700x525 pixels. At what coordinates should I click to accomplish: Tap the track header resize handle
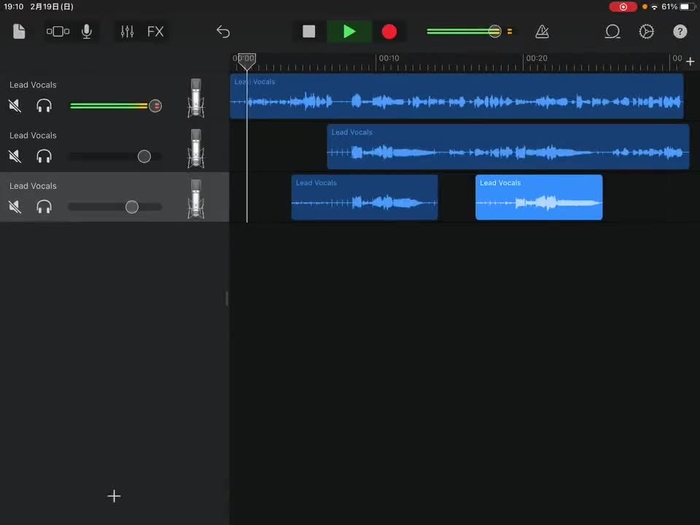tap(227, 298)
